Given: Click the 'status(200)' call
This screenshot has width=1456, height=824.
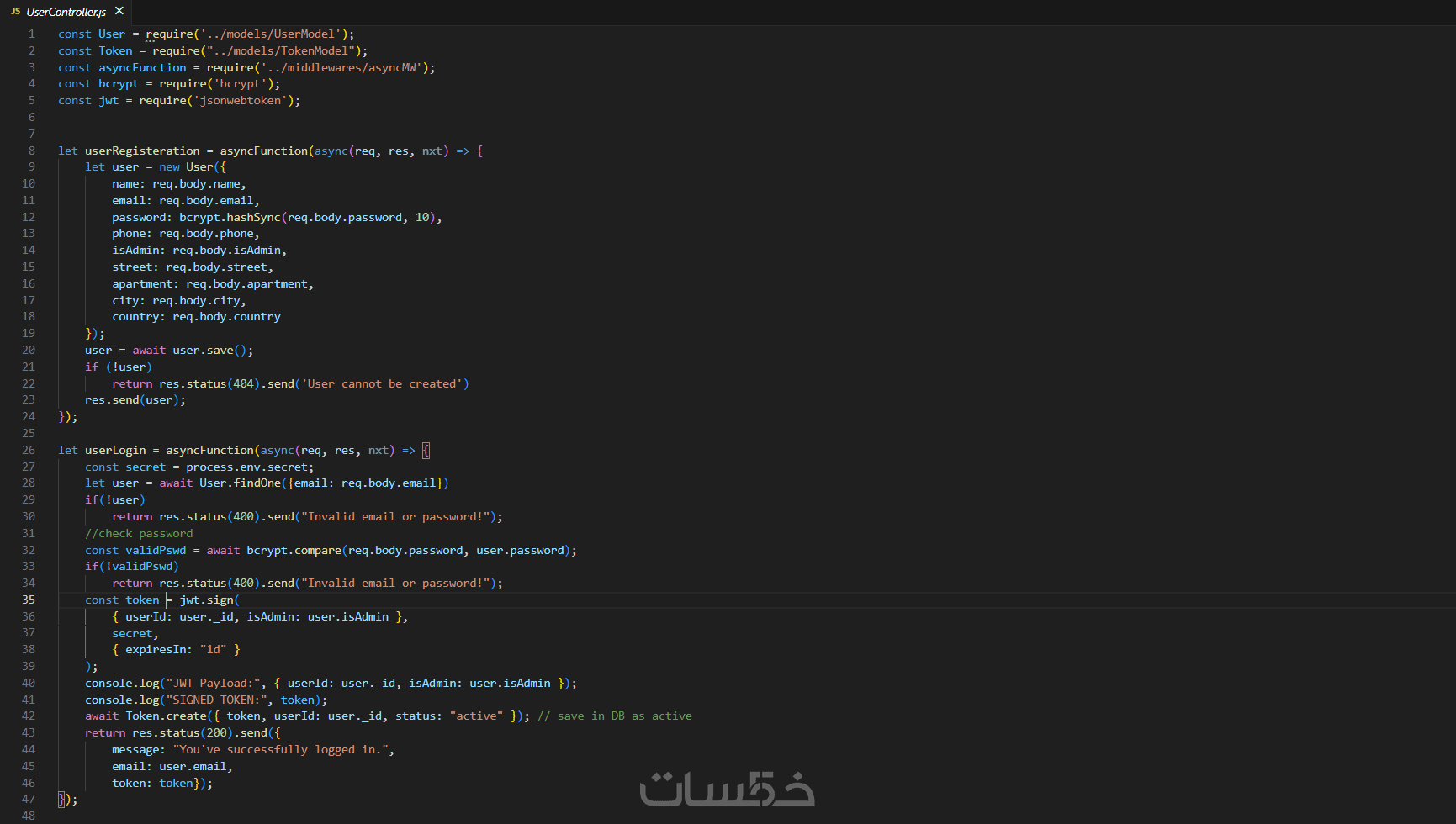Looking at the screenshot, I should click(x=196, y=732).
